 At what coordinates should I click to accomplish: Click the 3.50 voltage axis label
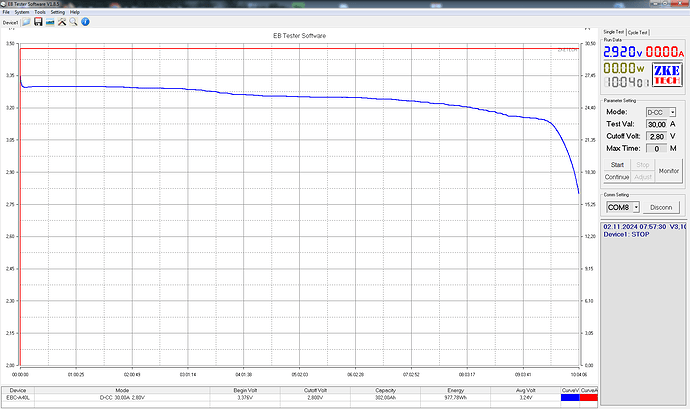click(10, 44)
